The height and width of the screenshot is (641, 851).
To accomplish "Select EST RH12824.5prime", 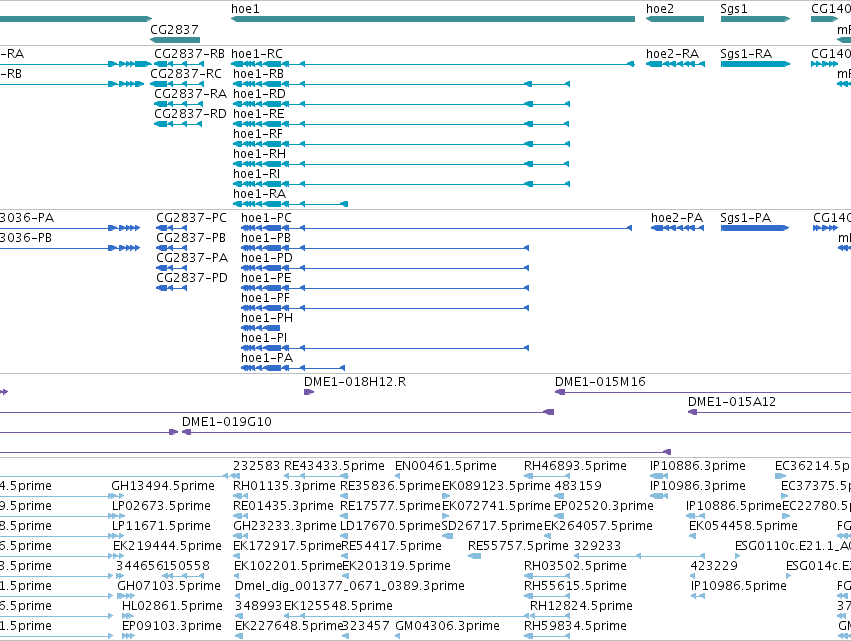I will (581, 607).
